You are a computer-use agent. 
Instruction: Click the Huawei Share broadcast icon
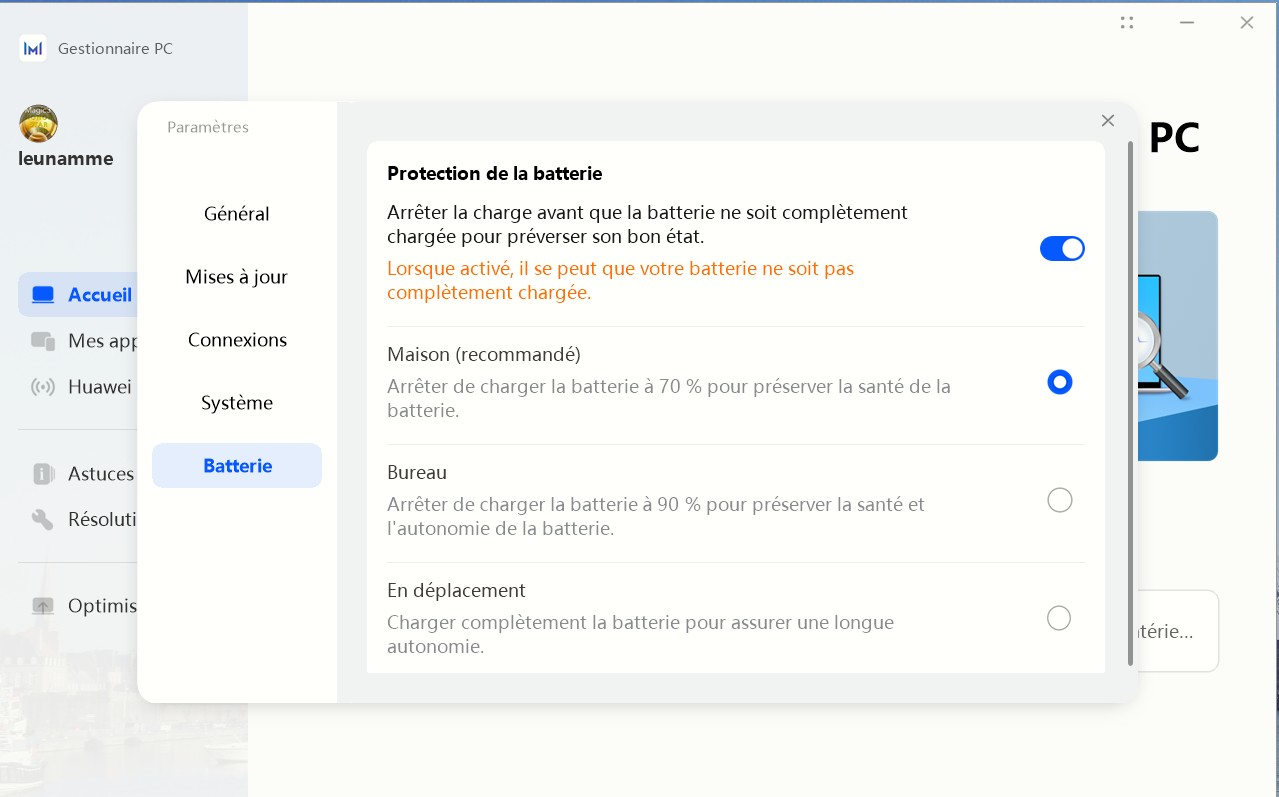point(43,387)
